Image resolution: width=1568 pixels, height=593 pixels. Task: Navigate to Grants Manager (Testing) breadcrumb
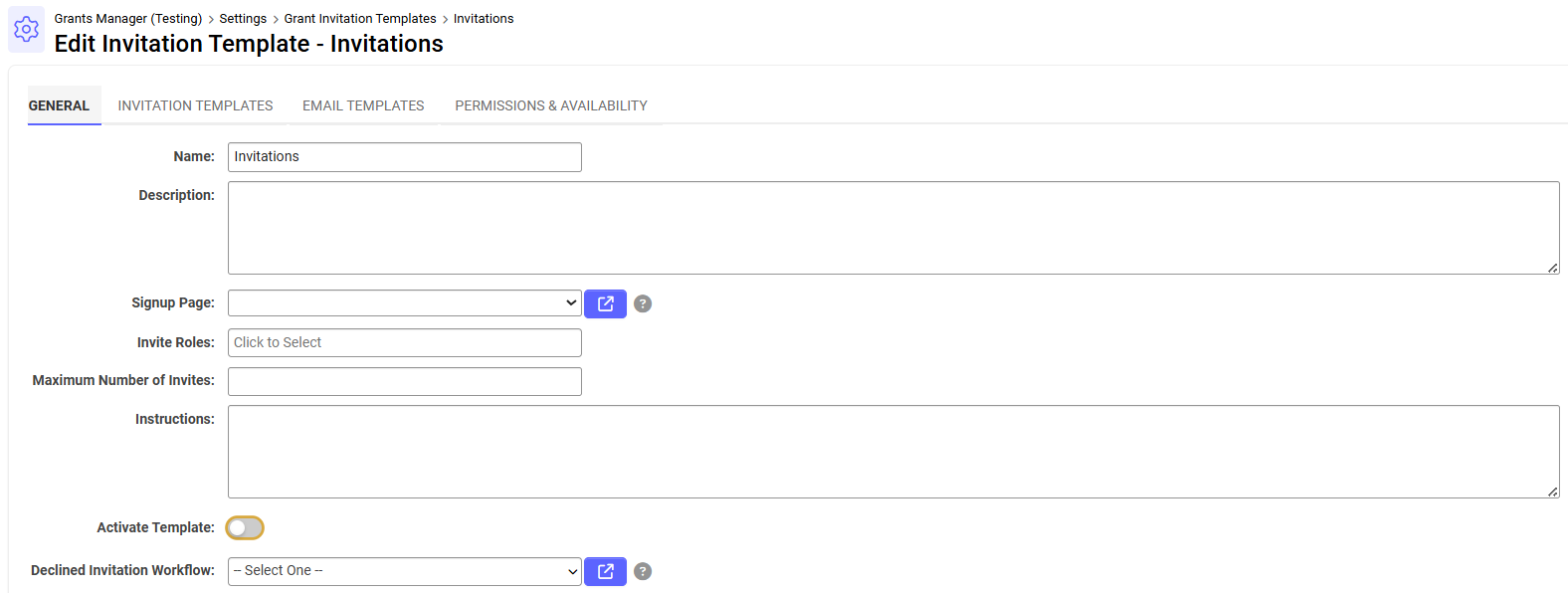tap(128, 19)
